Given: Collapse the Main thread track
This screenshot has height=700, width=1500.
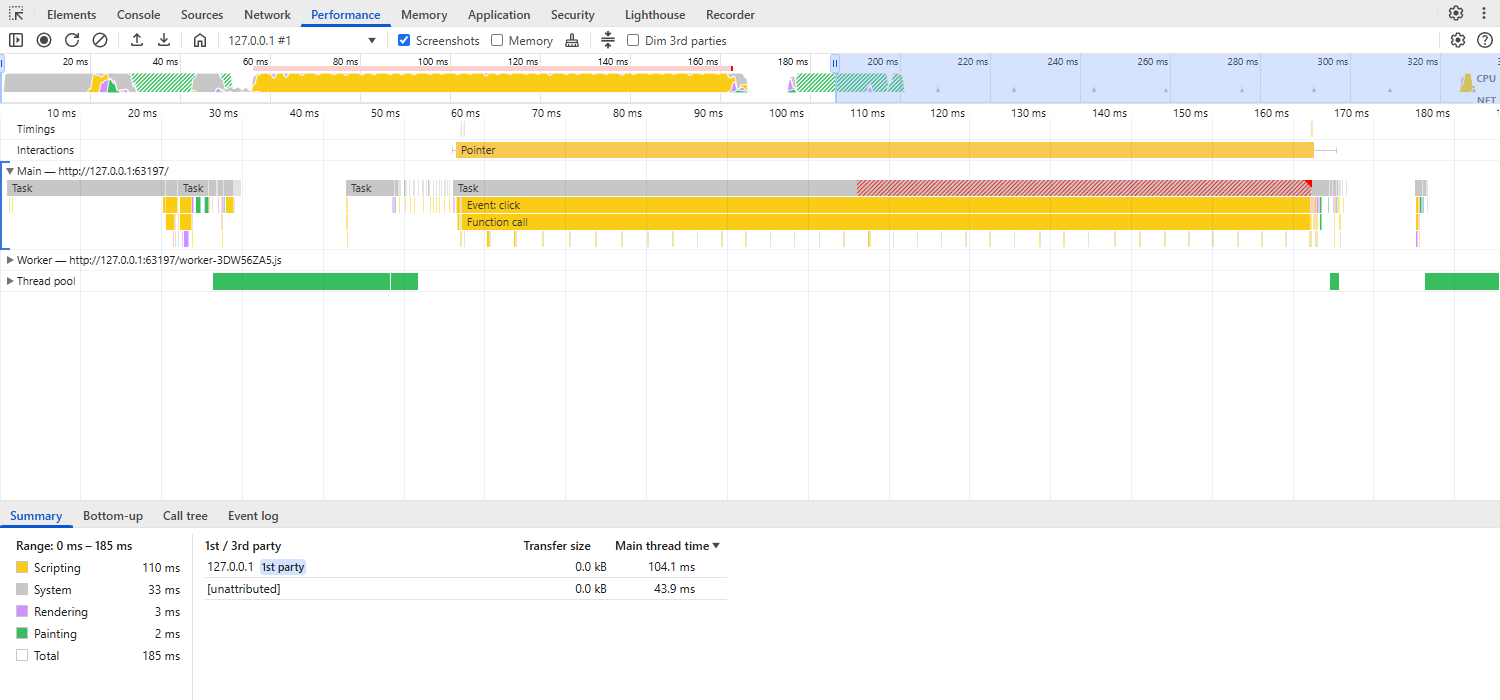Looking at the screenshot, I should pos(10,171).
